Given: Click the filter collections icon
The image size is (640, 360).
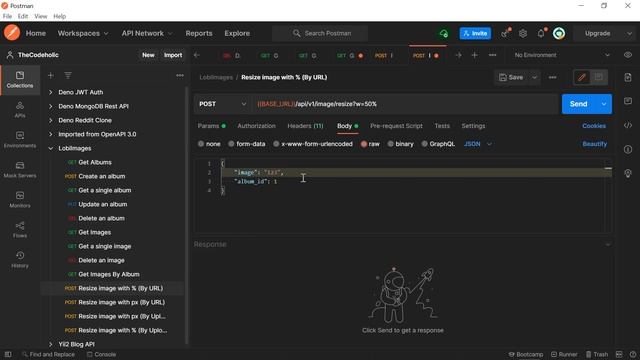Looking at the screenshot, I should [68, 76].
